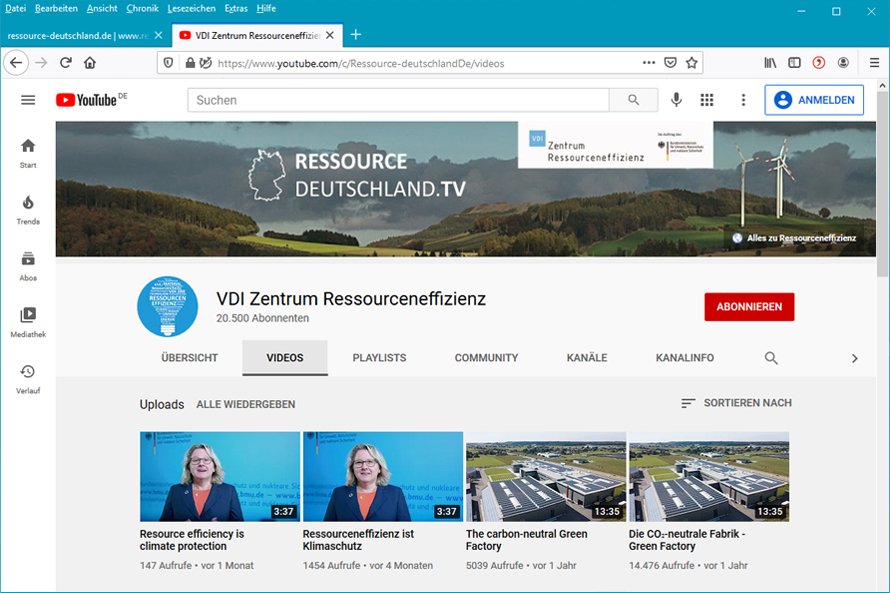
Task: View site security padlock details
Action: point(190,63)
